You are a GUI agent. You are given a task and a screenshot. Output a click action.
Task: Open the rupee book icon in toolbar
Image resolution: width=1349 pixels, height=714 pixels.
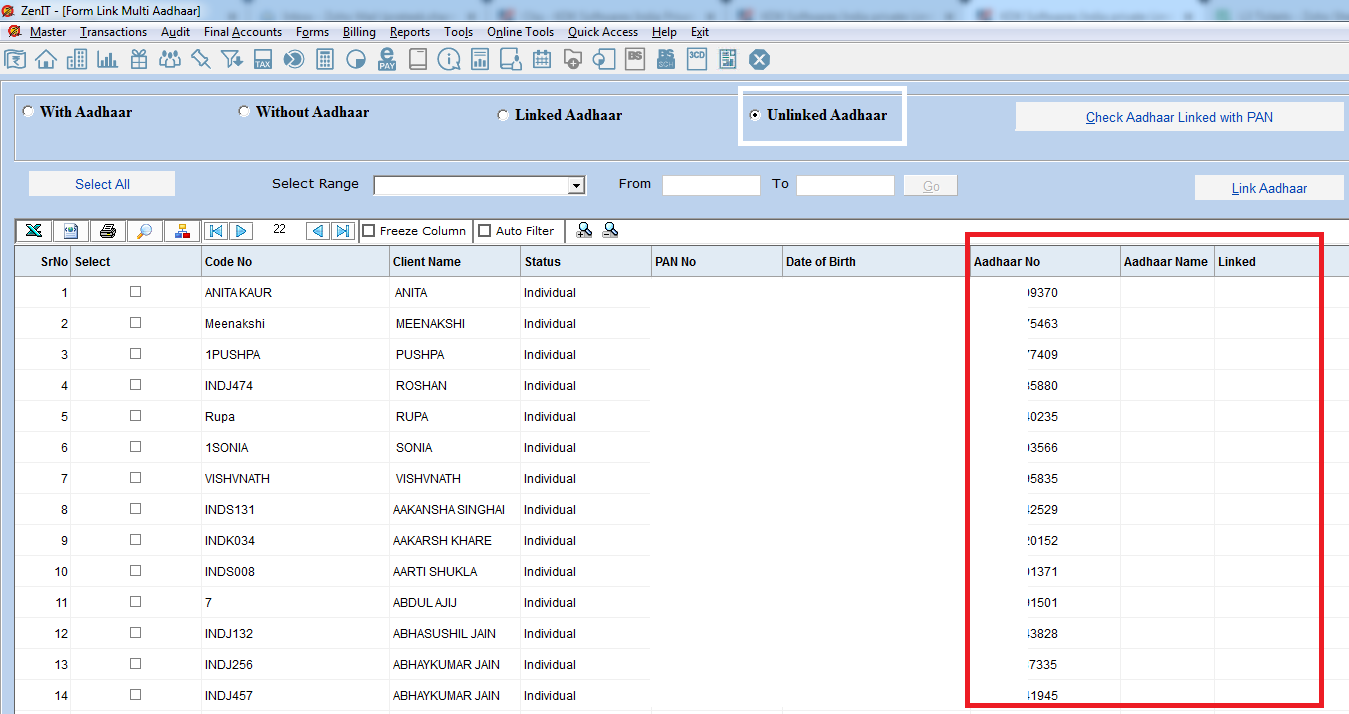tap(16, 59)
